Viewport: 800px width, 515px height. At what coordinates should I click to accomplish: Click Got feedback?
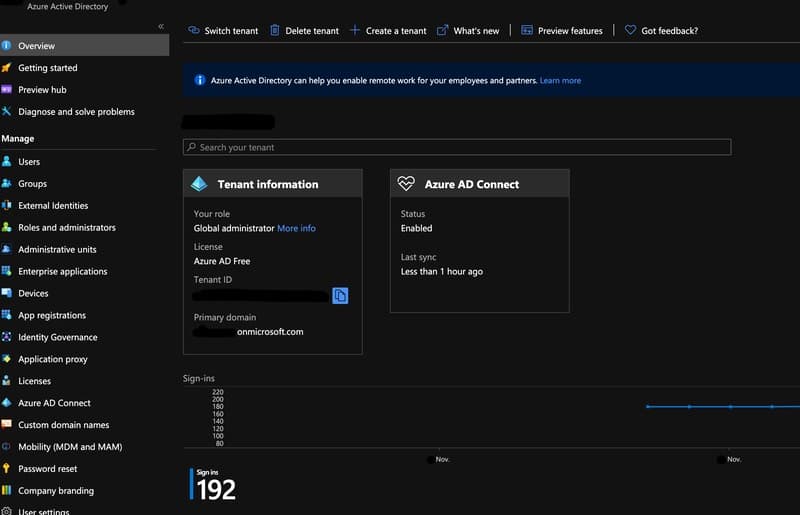[x=662, y=31]
